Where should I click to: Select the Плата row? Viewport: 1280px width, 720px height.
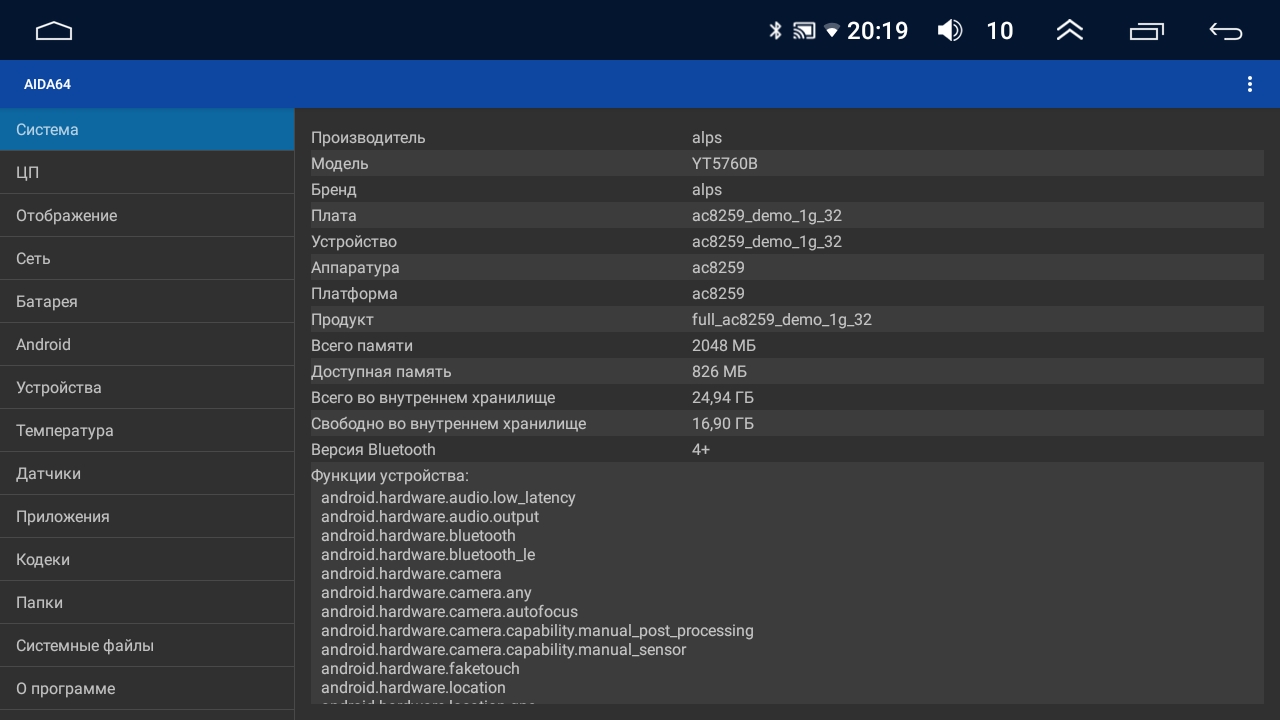click(787, 215)
